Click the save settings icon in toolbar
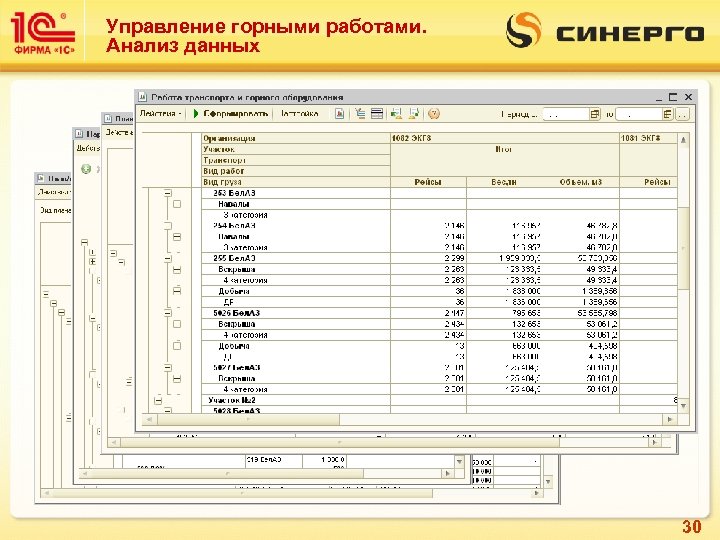 coord(414,113)
